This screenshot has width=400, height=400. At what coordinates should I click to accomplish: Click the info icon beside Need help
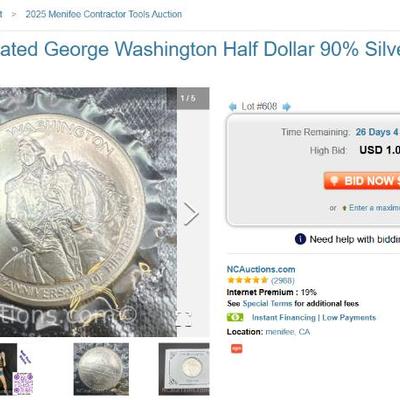[x=300, y=239]
